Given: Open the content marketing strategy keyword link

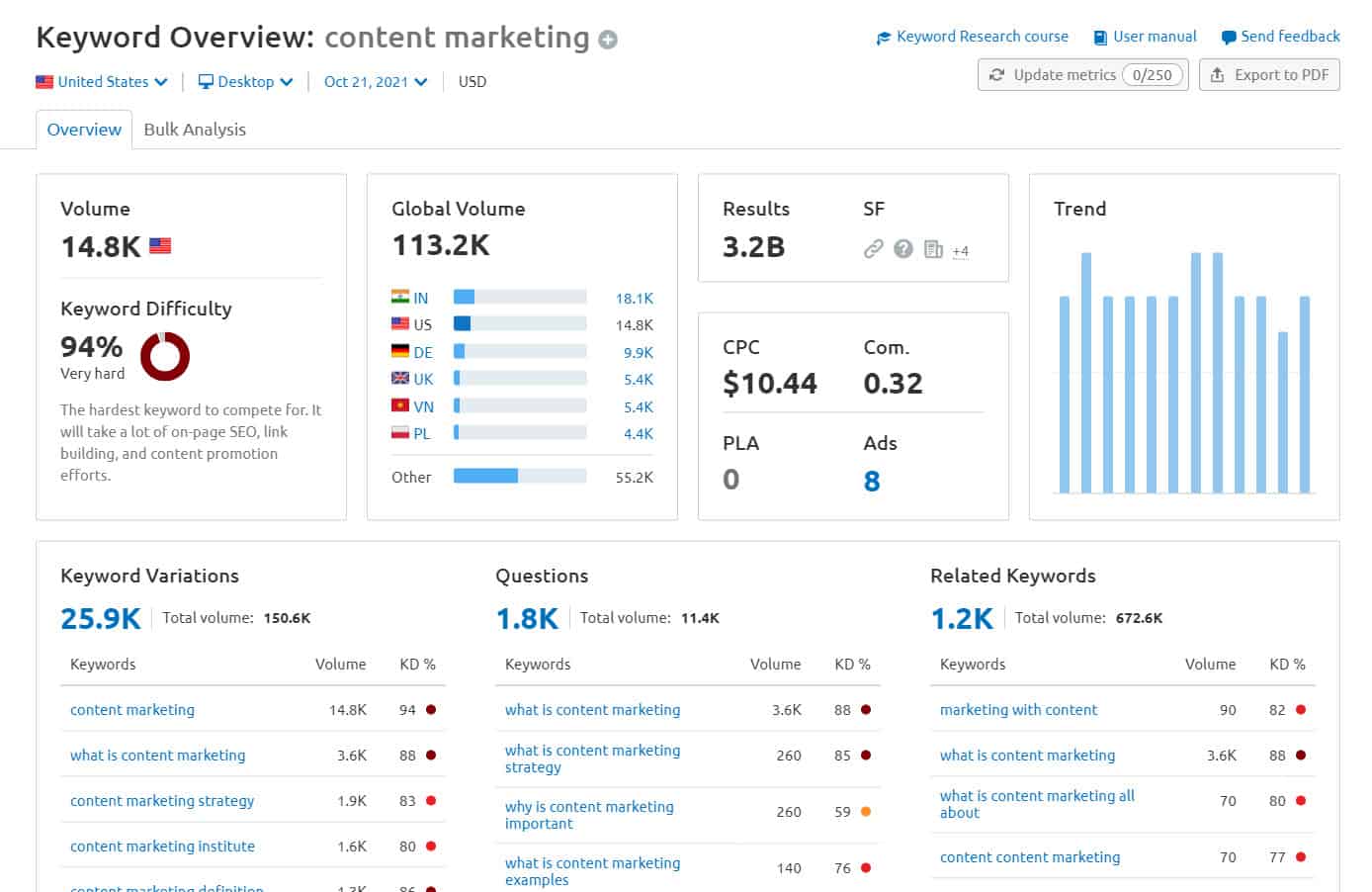Looking at the screenshot, I should tap(161, 801).
